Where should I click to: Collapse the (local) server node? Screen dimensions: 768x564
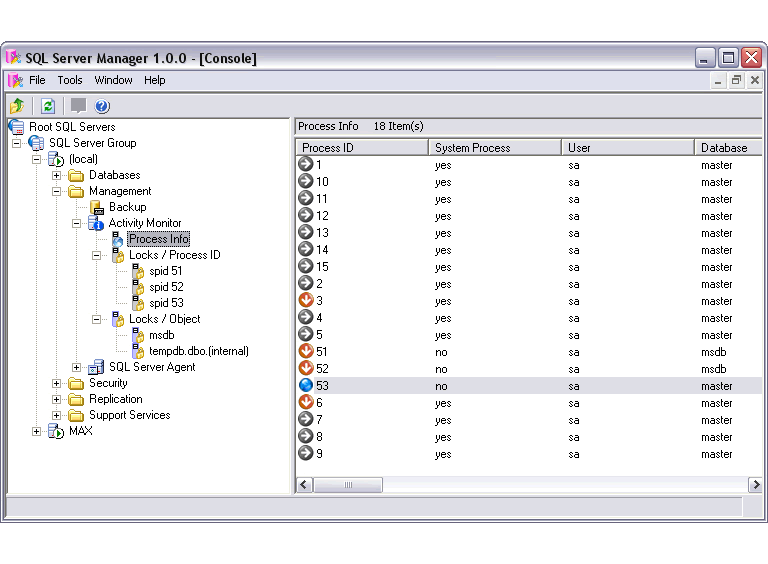pos(37,160)
